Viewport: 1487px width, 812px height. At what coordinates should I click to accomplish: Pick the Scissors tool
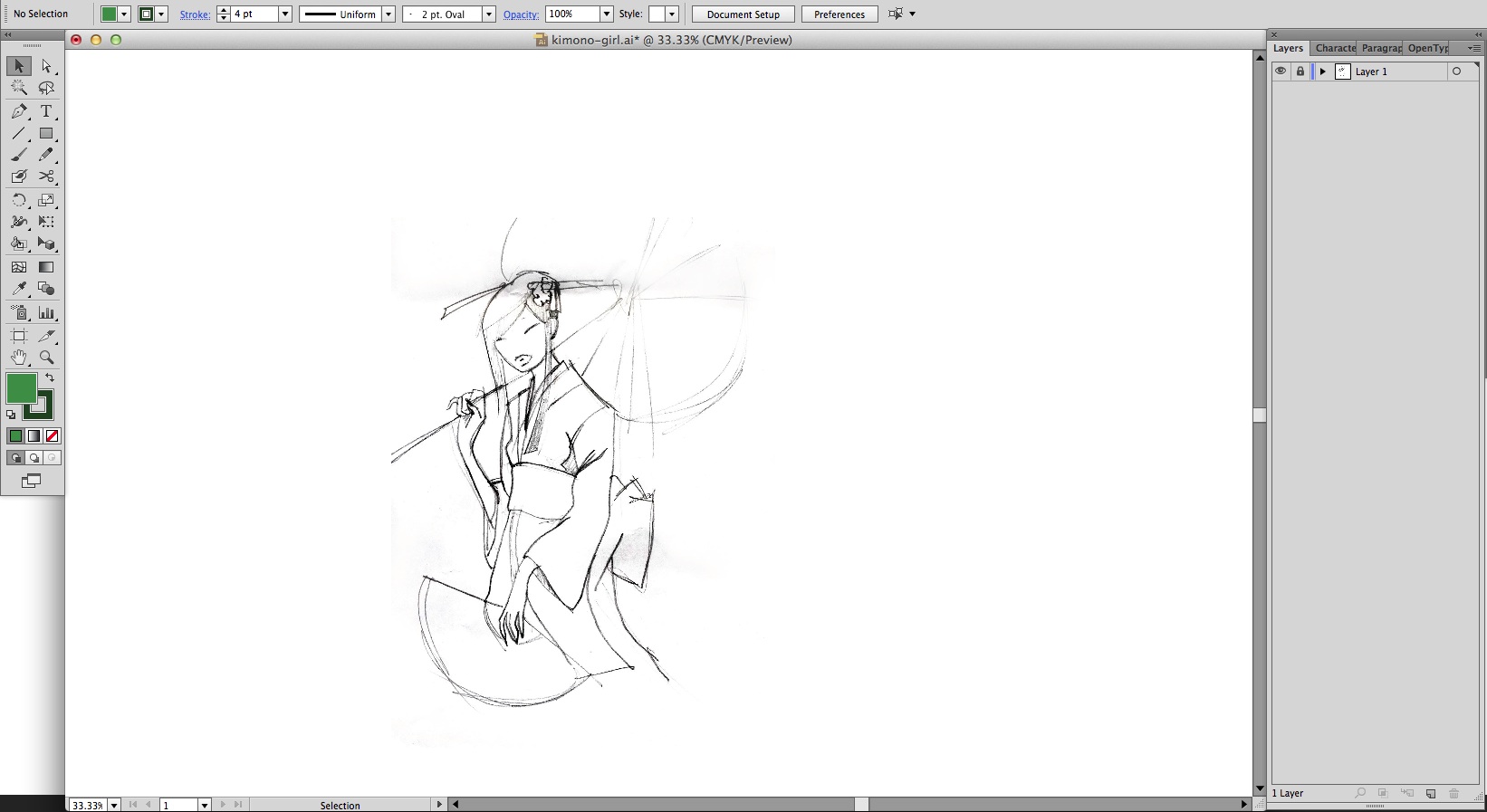pyautogui.click(x=46, y=177)
